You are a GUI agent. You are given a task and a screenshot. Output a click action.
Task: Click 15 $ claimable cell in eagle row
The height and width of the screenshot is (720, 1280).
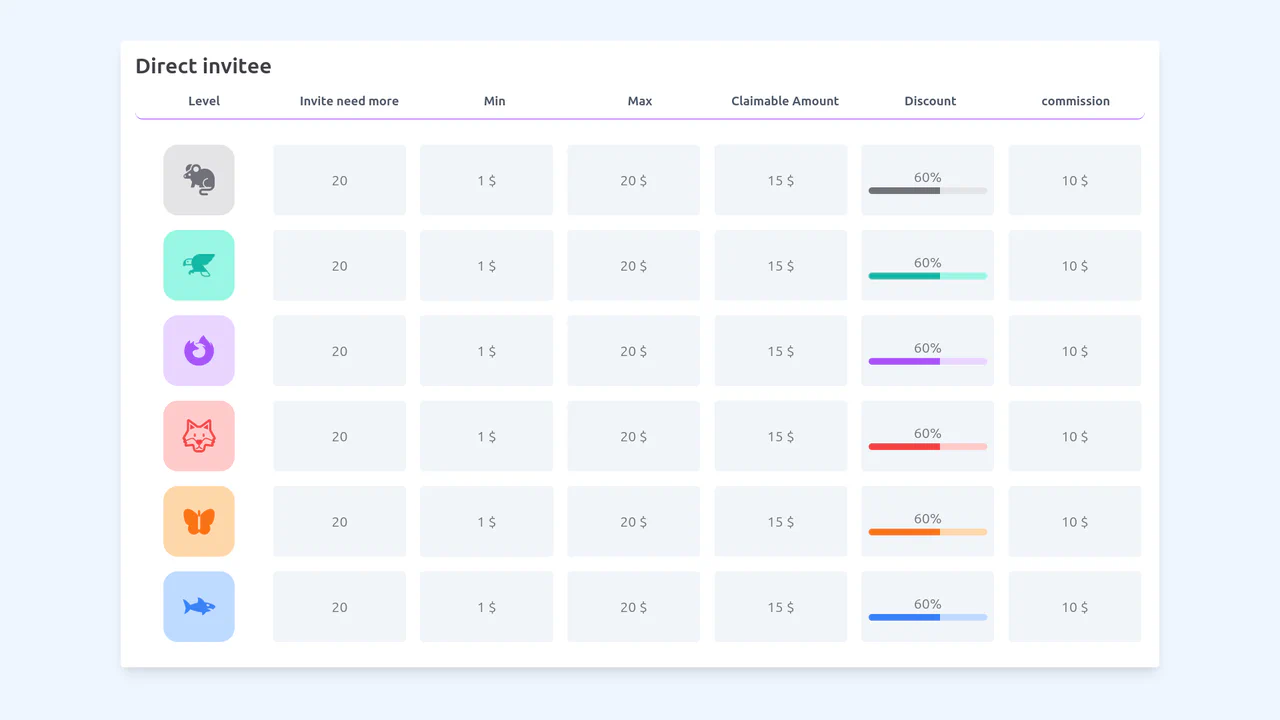(781, 265)
